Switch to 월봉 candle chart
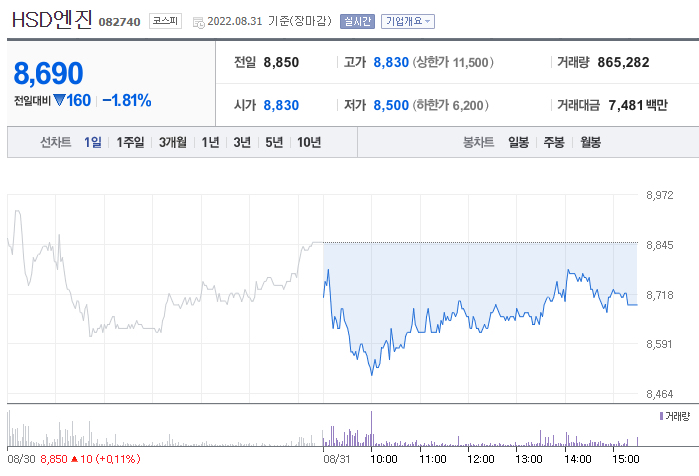Image resolution: width=699 pixels, height=476 pixels. (590, 142)
